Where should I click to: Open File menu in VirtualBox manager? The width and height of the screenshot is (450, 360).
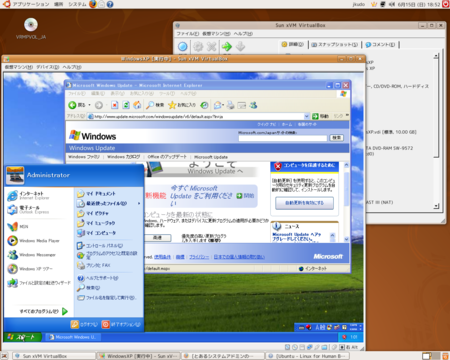click(x=187, y=34)
